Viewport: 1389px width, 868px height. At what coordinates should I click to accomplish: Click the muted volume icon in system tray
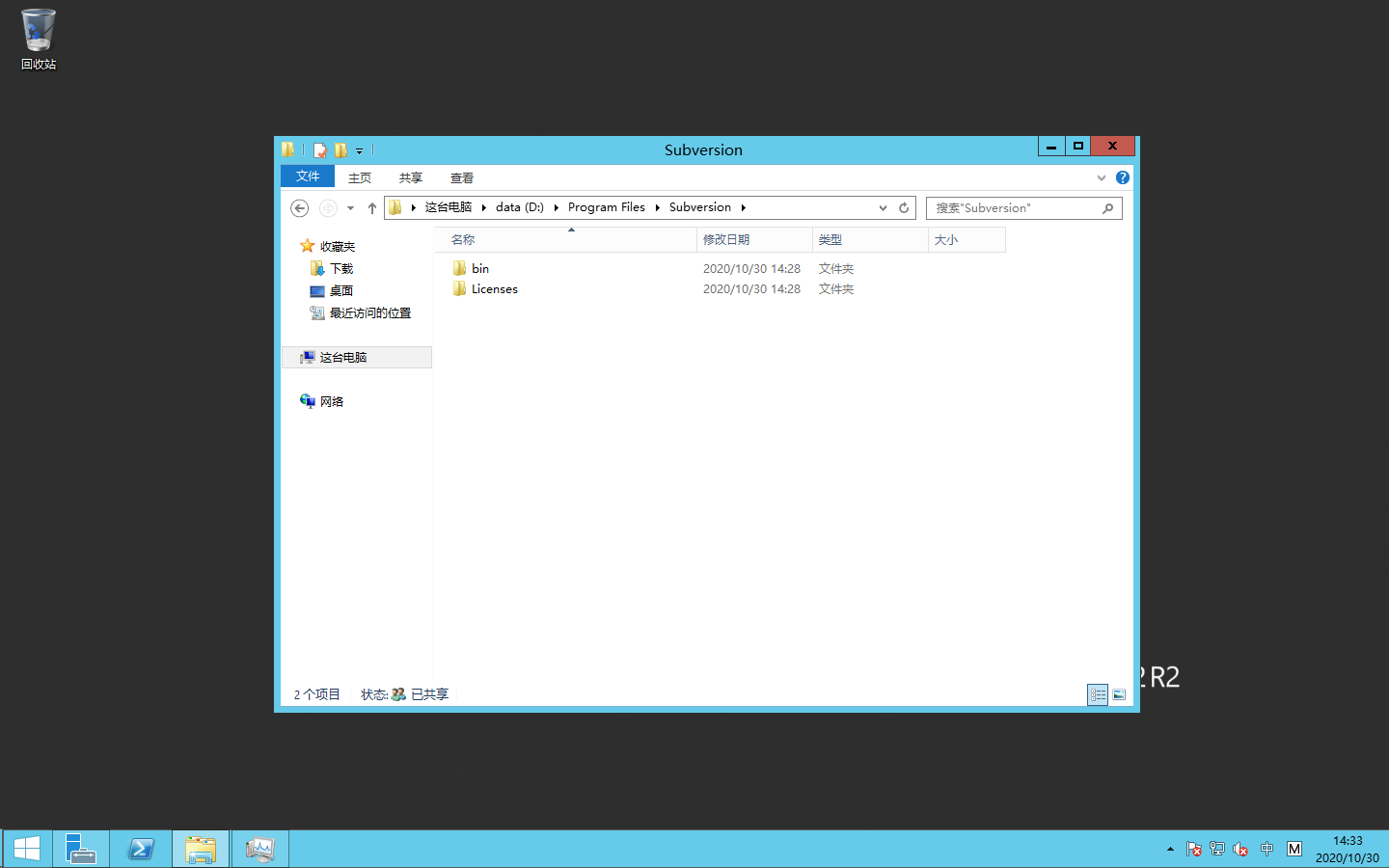1239,850
